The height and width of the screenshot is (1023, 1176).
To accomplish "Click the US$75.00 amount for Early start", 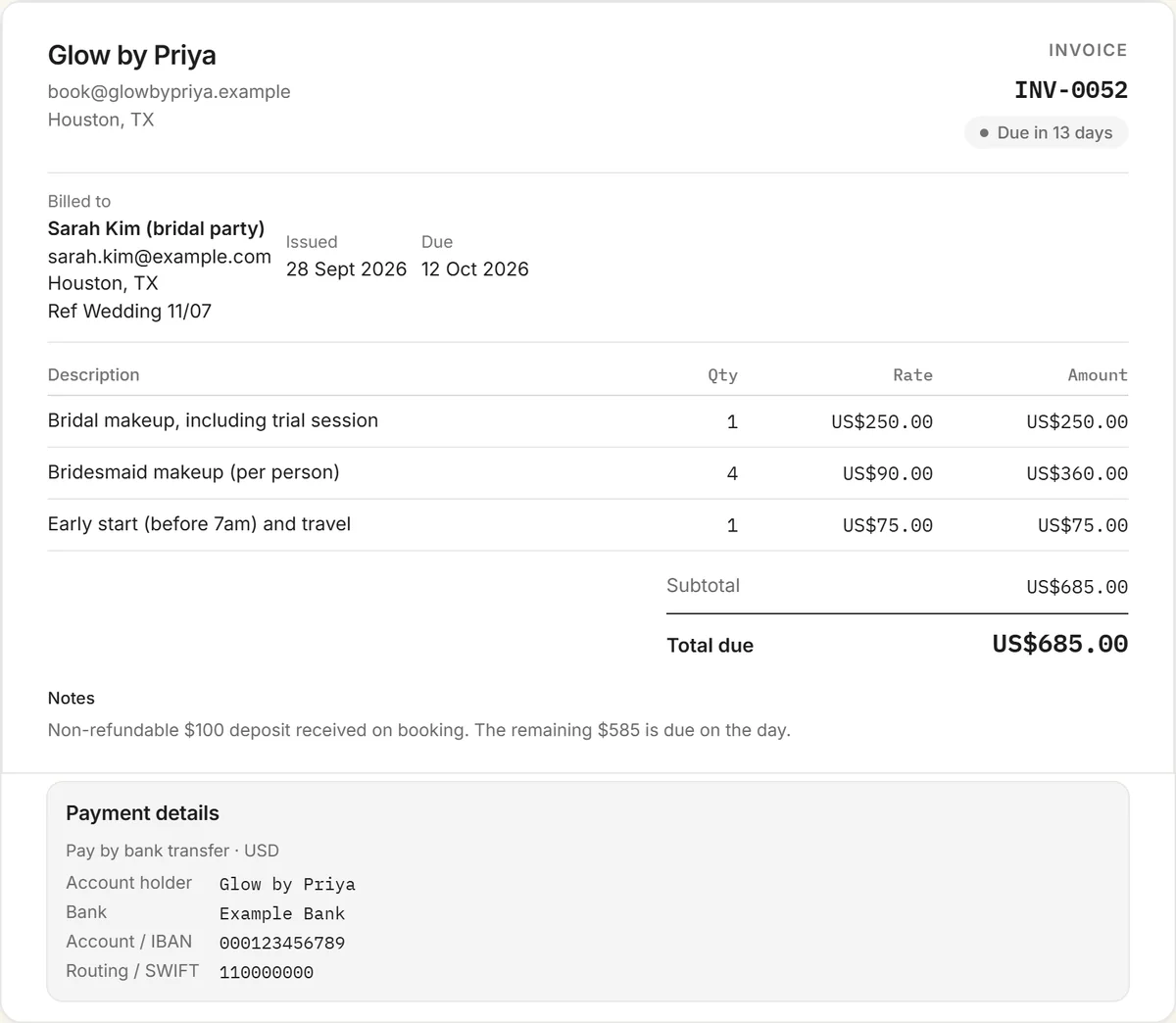I will click(1083, 526).
